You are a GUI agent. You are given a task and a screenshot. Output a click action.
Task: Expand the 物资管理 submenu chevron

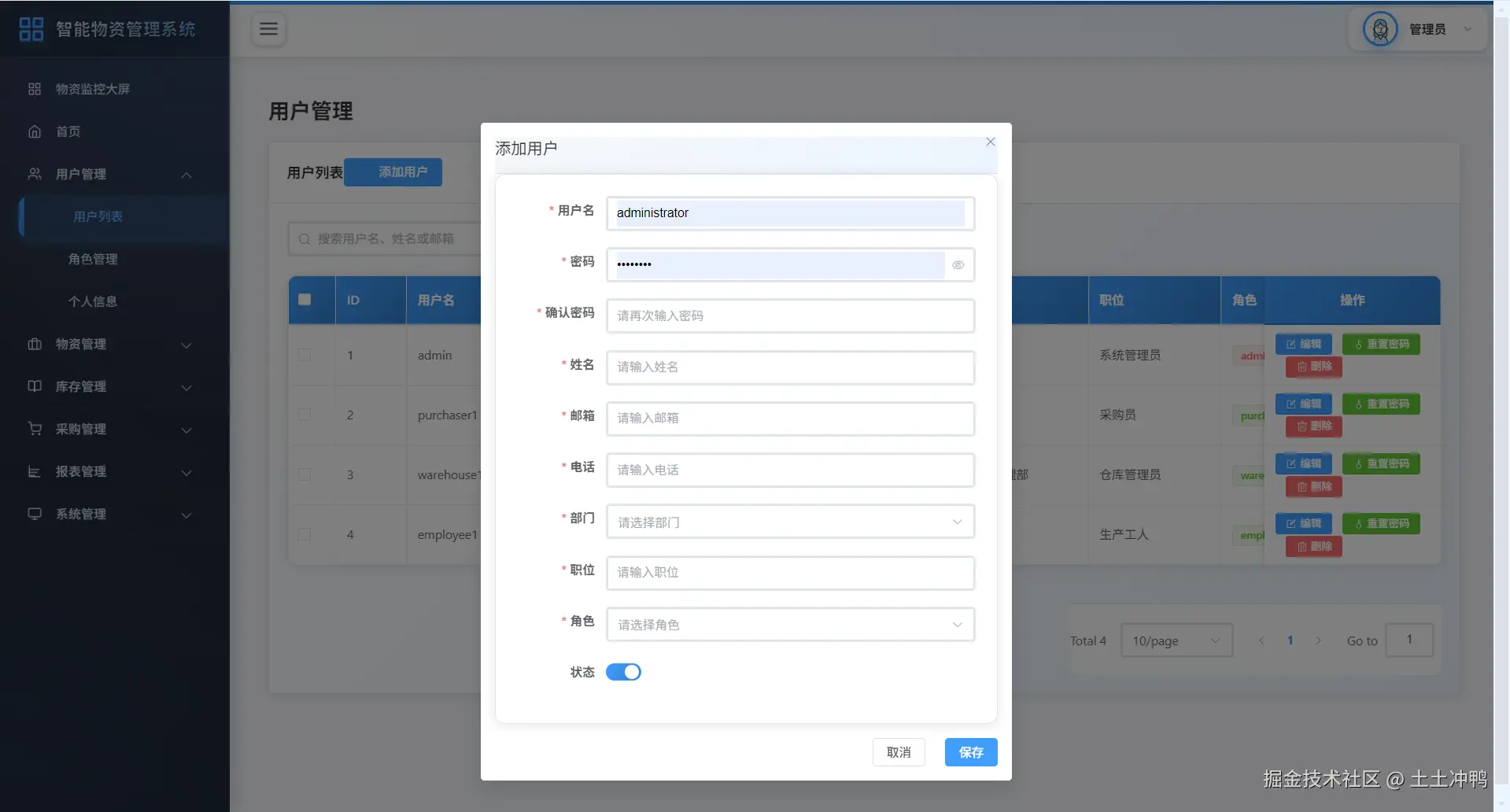186,345
